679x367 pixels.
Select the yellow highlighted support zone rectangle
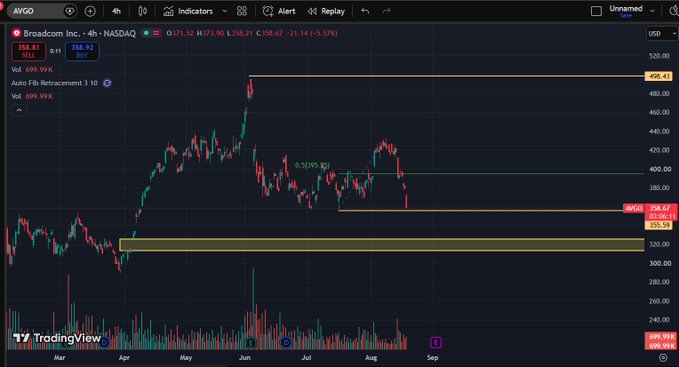click(x=382, y=245)
